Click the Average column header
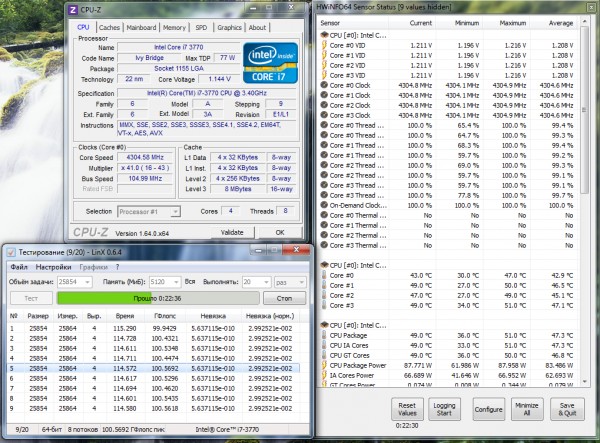The height and width of the screenshot is (443, 600). 553,23
